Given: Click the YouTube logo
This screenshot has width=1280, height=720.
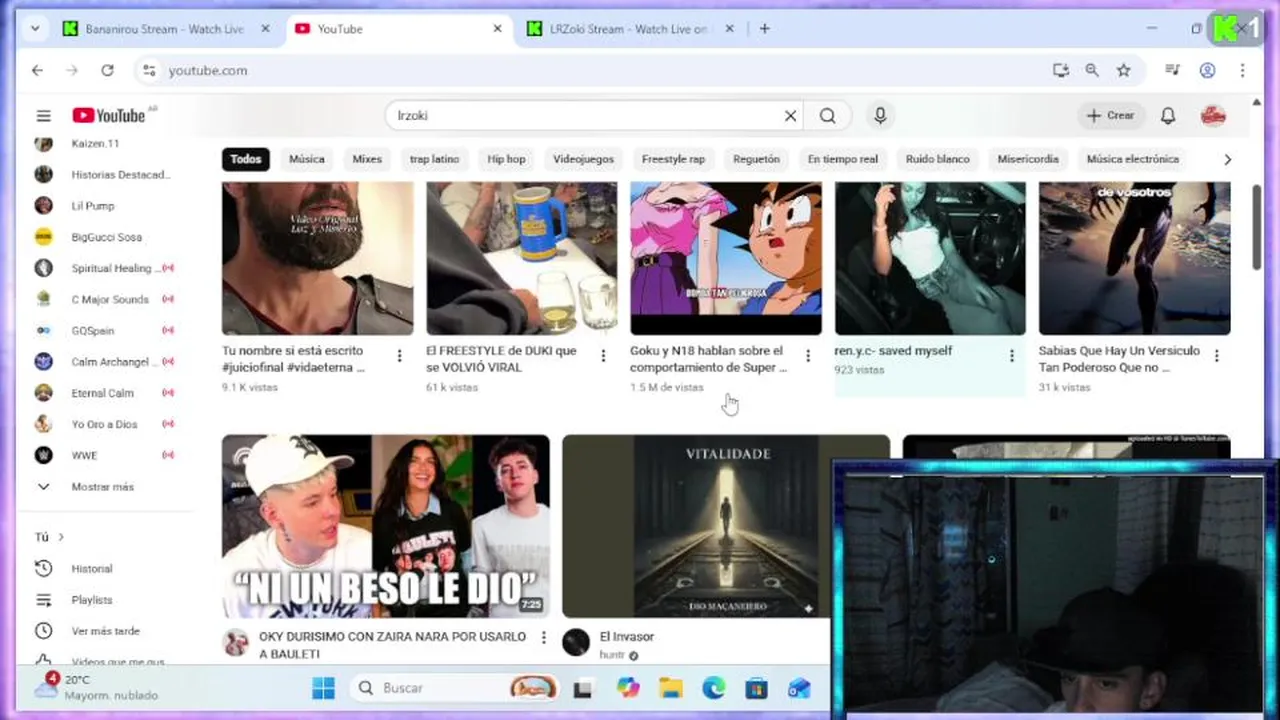Looking at the screenshot, I should pos(108,116).
